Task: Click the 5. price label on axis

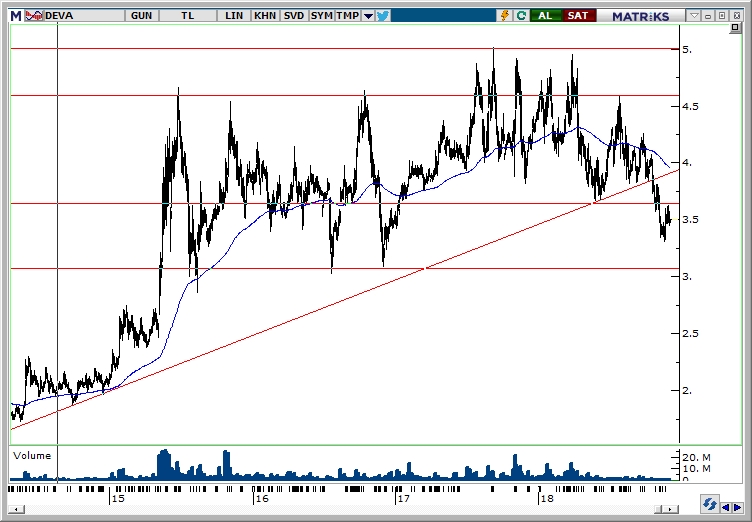Action: coord(687,49)
